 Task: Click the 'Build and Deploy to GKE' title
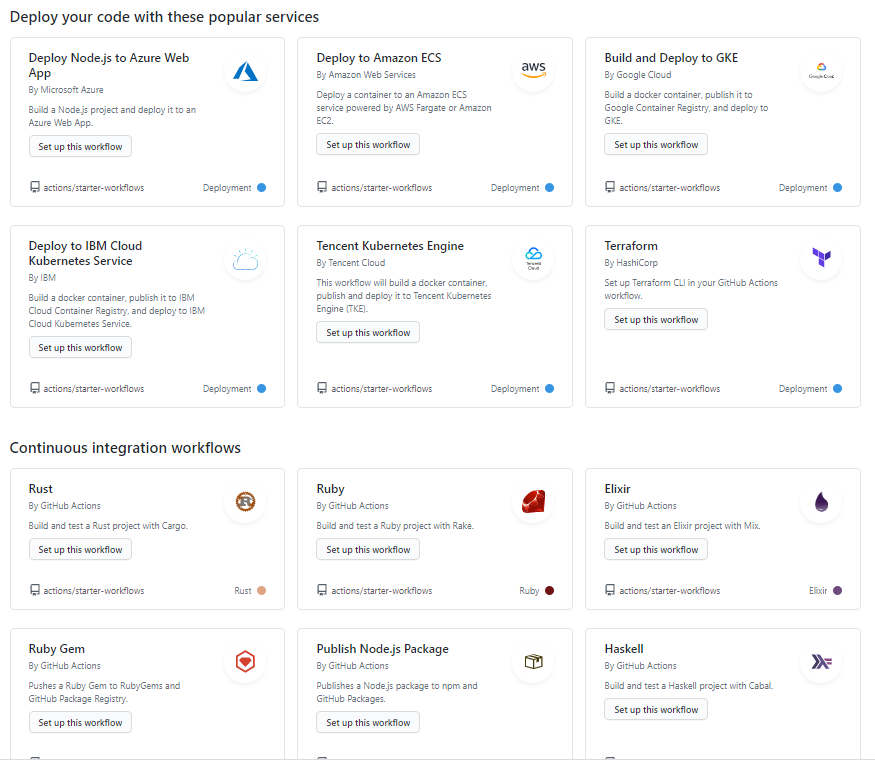click(671, 58)
